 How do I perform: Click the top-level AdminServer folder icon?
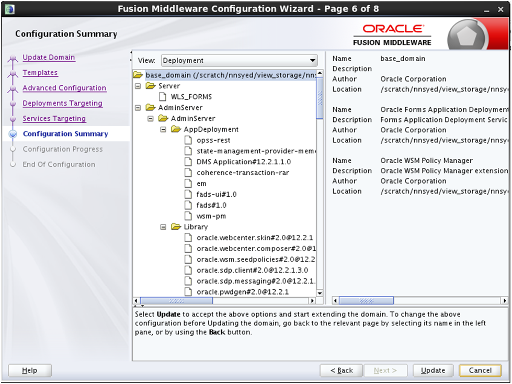(x=151, y=108)
